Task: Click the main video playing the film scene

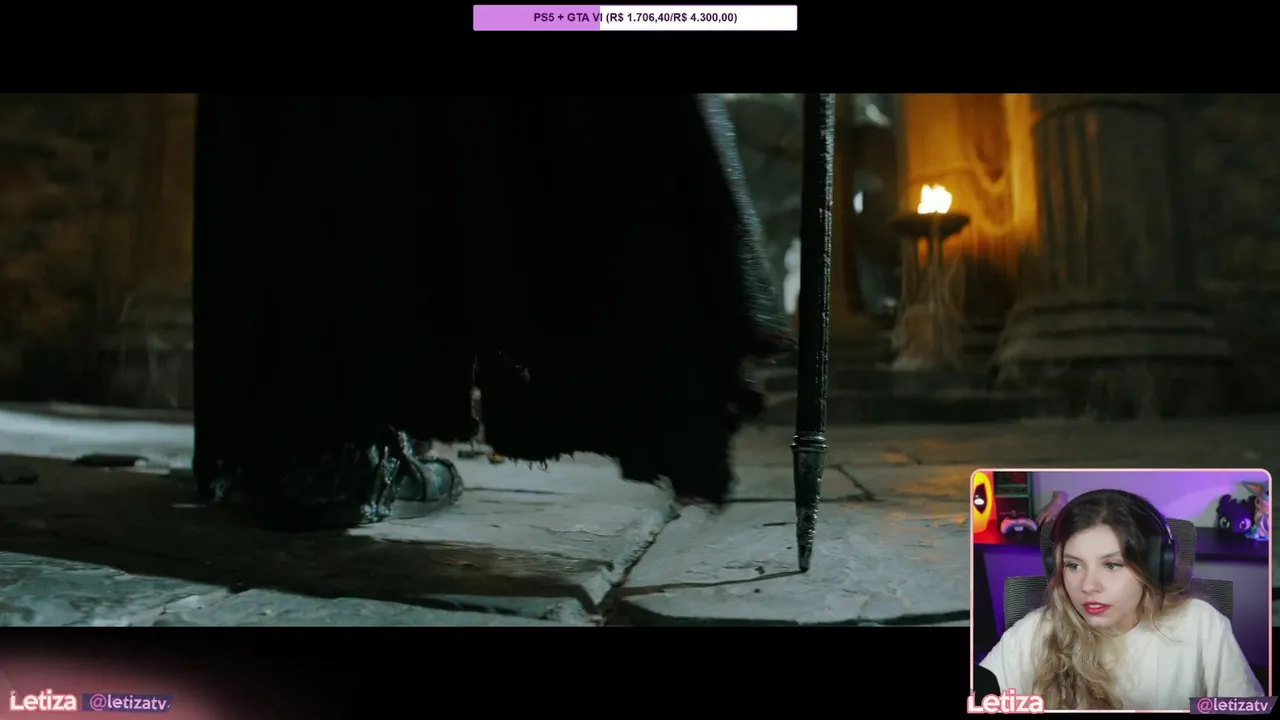Action: click(640, 360)
